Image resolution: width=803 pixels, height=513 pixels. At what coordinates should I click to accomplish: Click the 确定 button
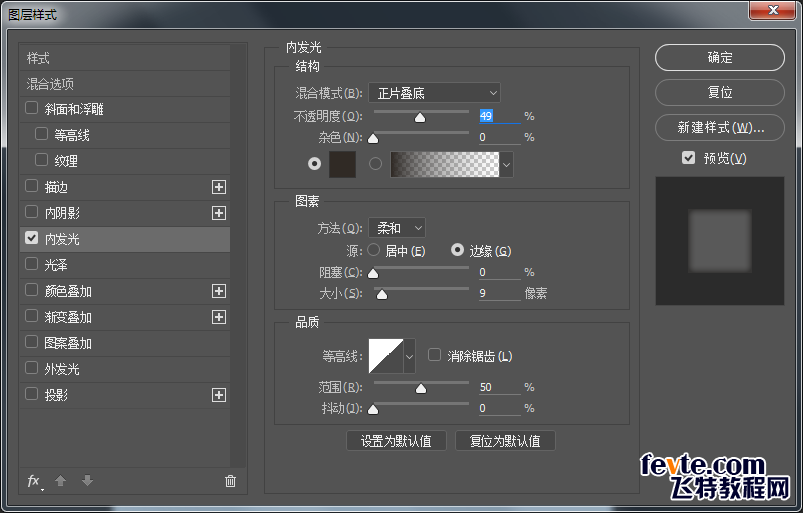[x=720, y=57]
